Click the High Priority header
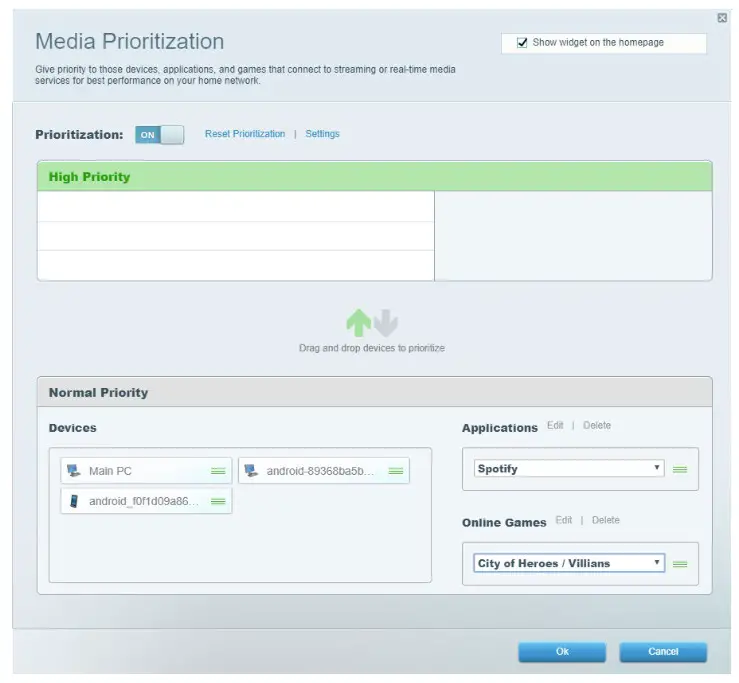The image size is (739, 683). [x=375, y=177]
